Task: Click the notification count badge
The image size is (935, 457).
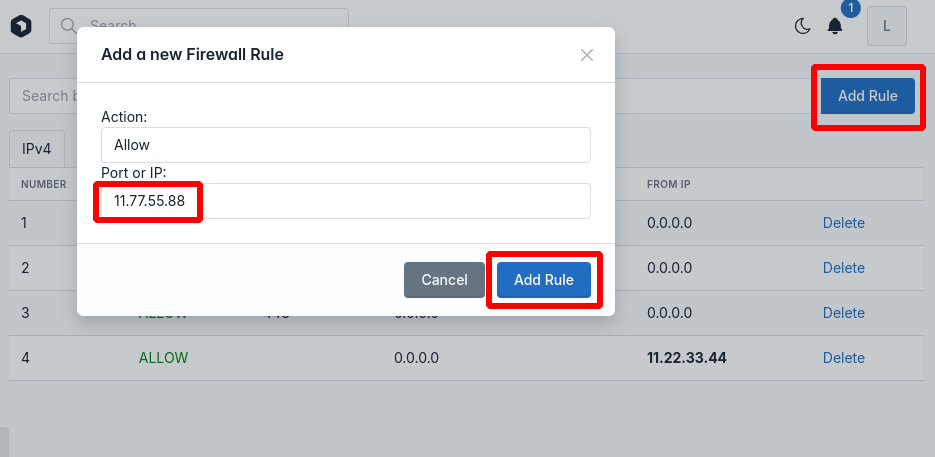Action: point(850,8)
